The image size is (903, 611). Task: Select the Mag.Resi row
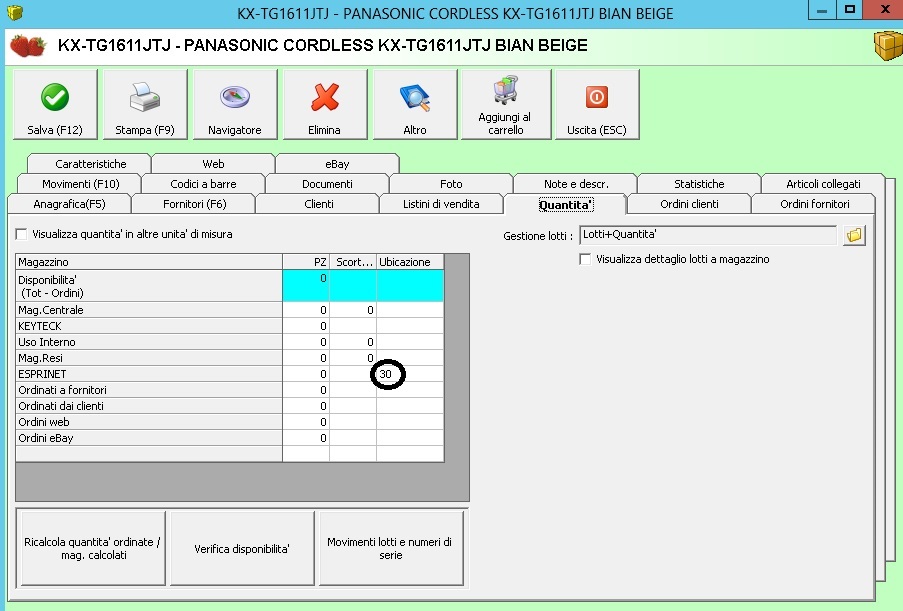(x=230, y=358)
